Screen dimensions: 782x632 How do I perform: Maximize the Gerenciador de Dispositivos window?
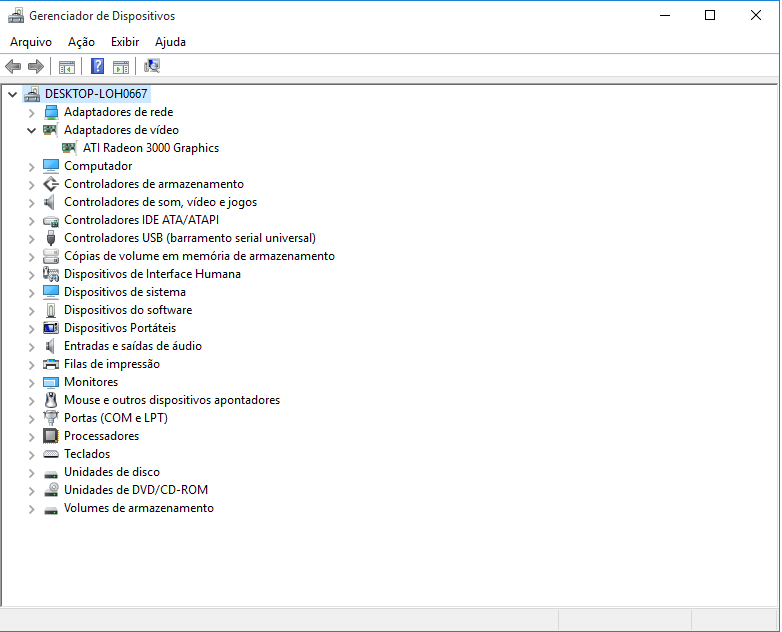tap(710, 15)
